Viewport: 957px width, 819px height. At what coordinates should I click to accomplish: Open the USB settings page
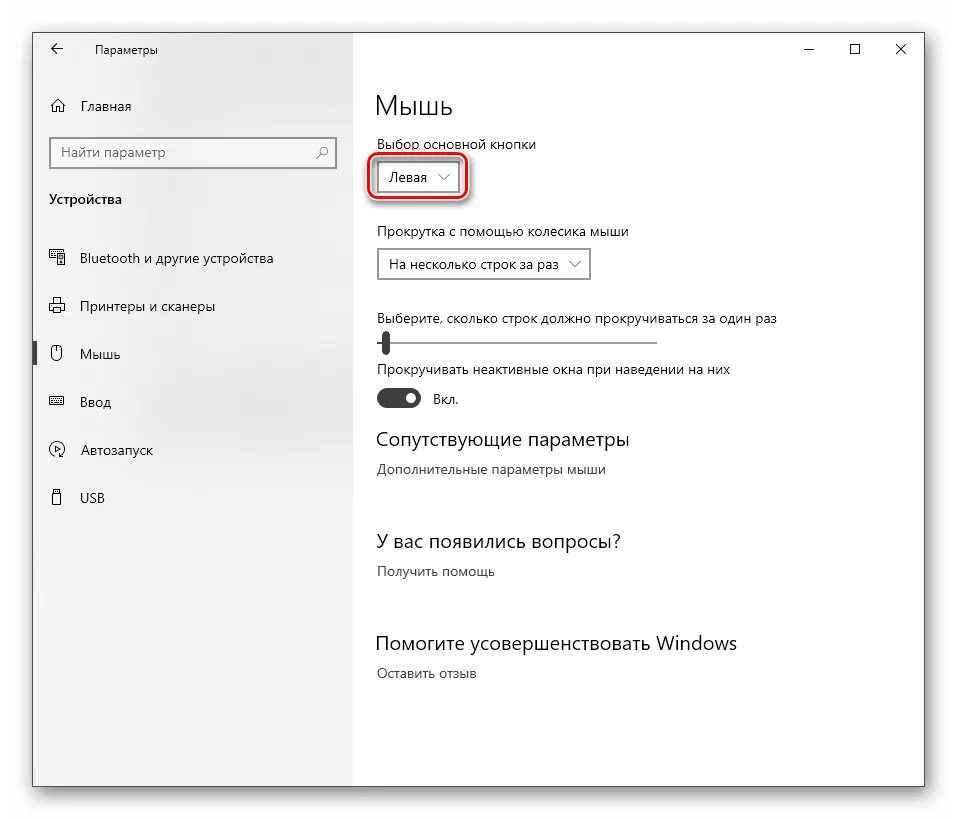92,498
